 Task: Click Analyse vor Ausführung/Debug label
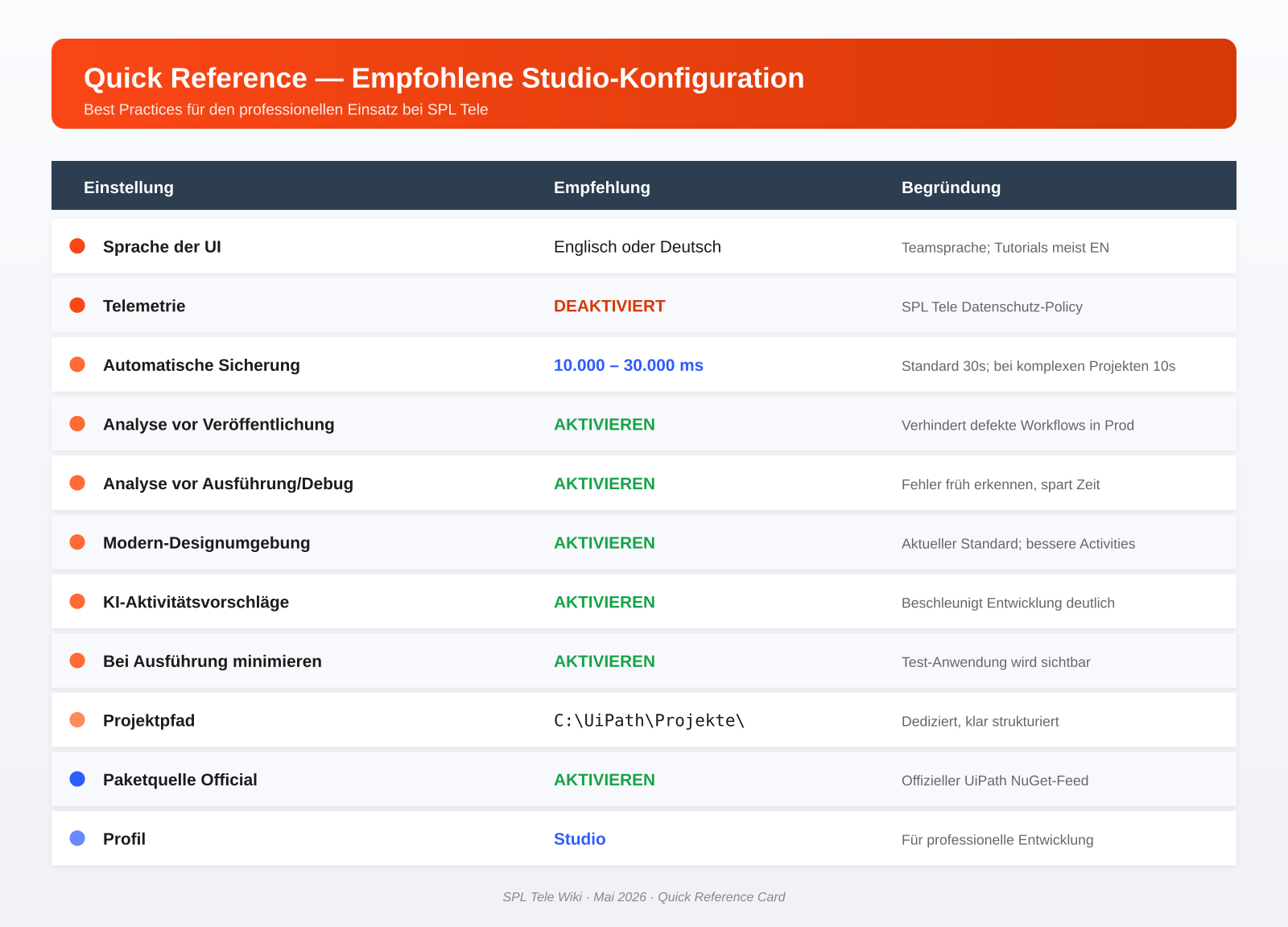coord(228,484)
